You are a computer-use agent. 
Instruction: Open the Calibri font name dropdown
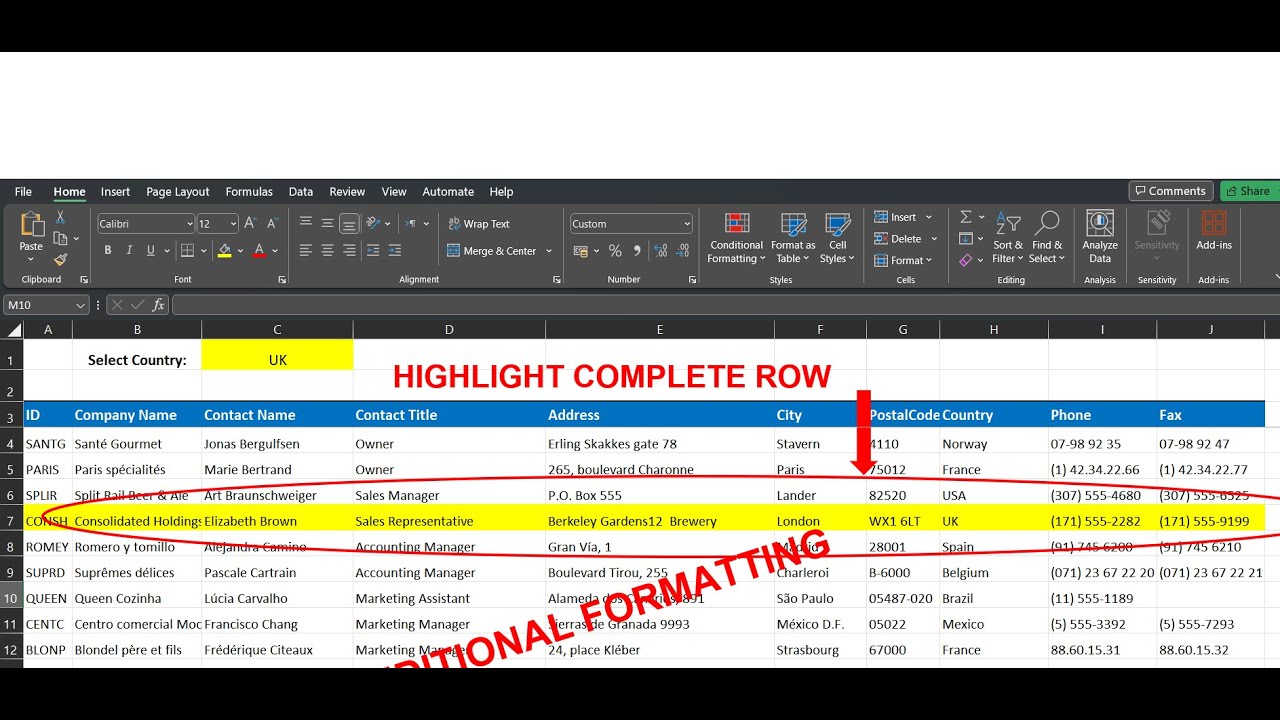(189, 224)
